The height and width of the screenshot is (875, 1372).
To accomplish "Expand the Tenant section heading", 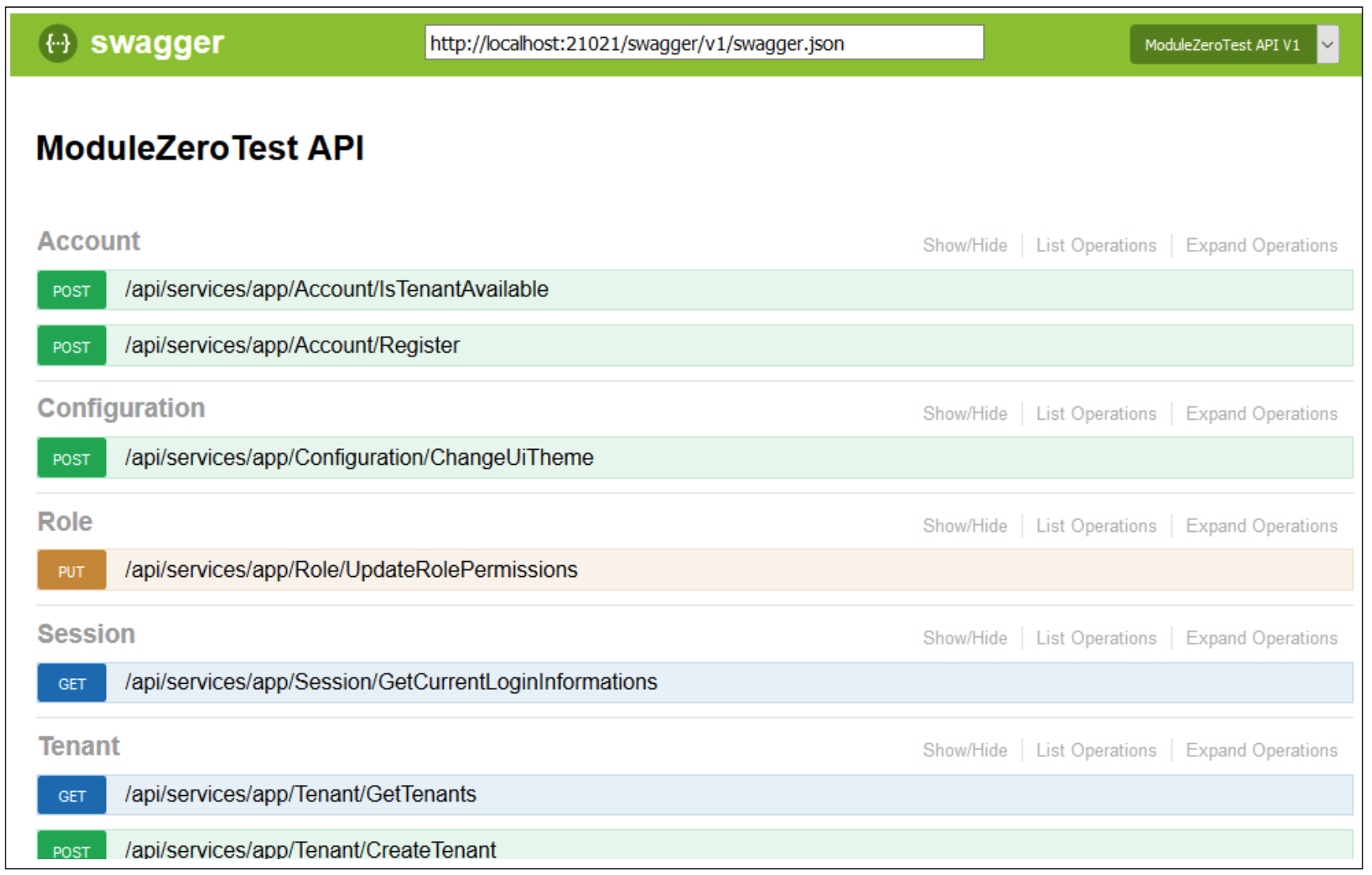I will click(x=79, y=746).
